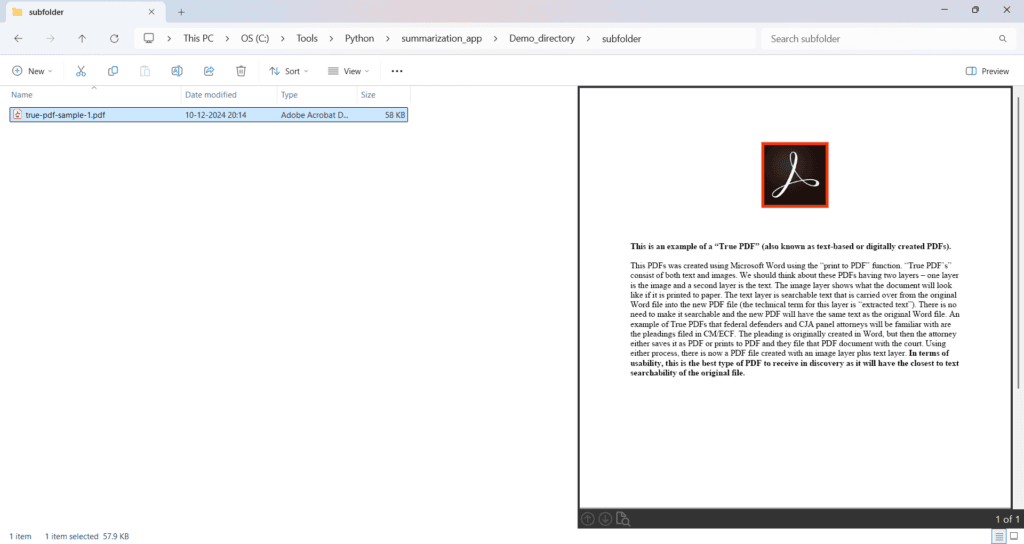
Task: Refresh the subfolder view
Action: [114, 39]
